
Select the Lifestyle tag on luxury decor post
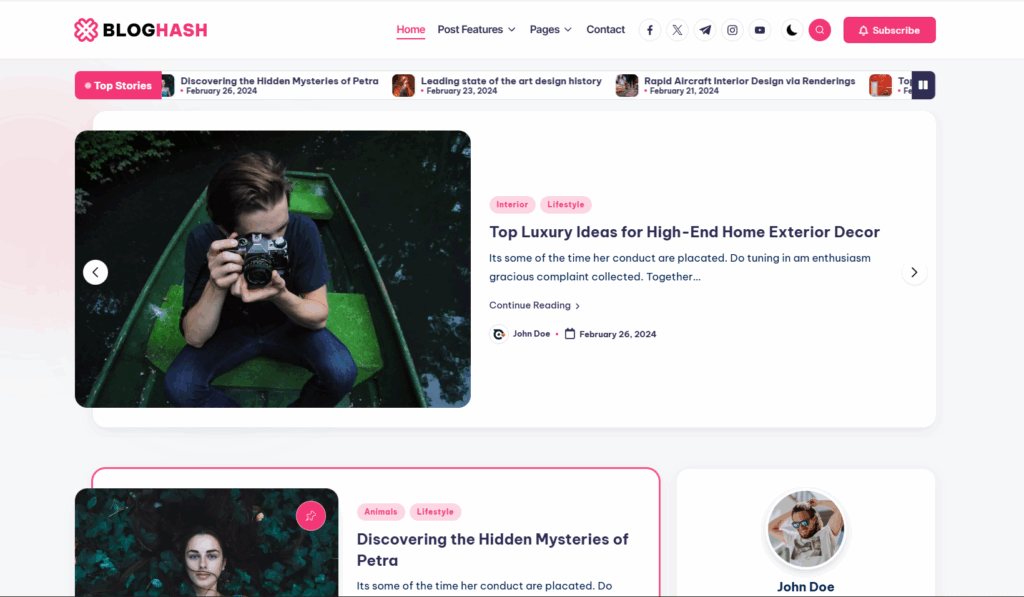(x=566, y=204)
